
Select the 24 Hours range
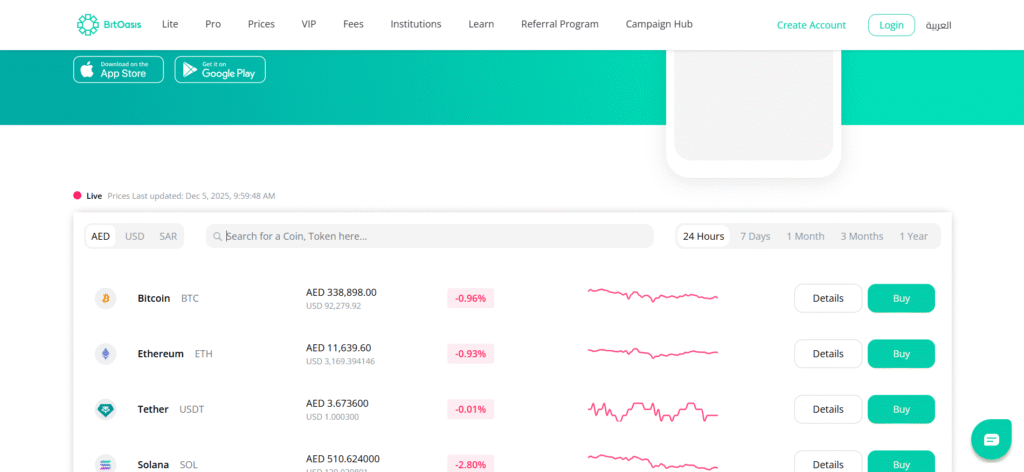coord(703,236)
